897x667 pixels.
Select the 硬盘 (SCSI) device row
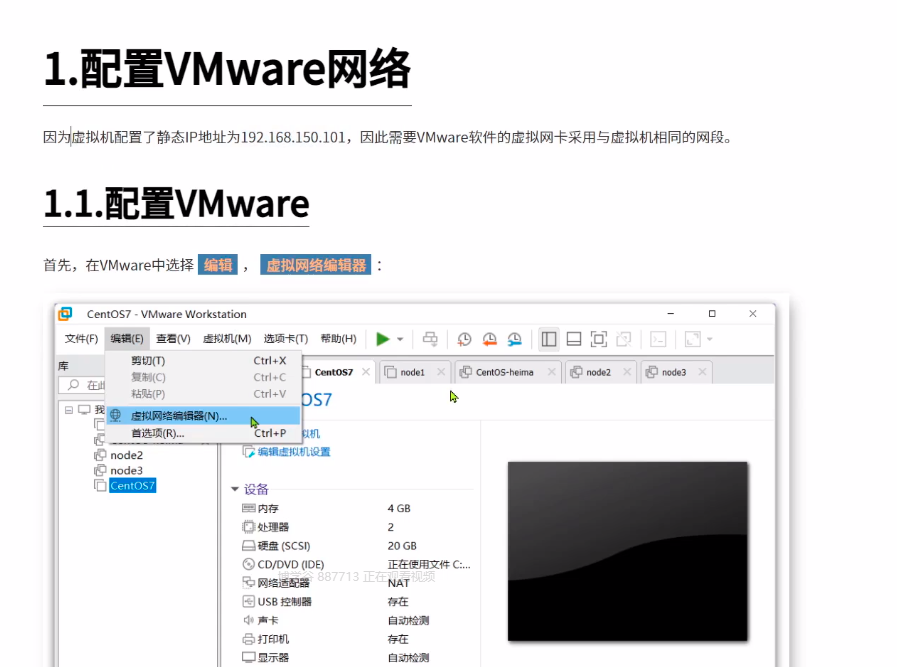356,546
